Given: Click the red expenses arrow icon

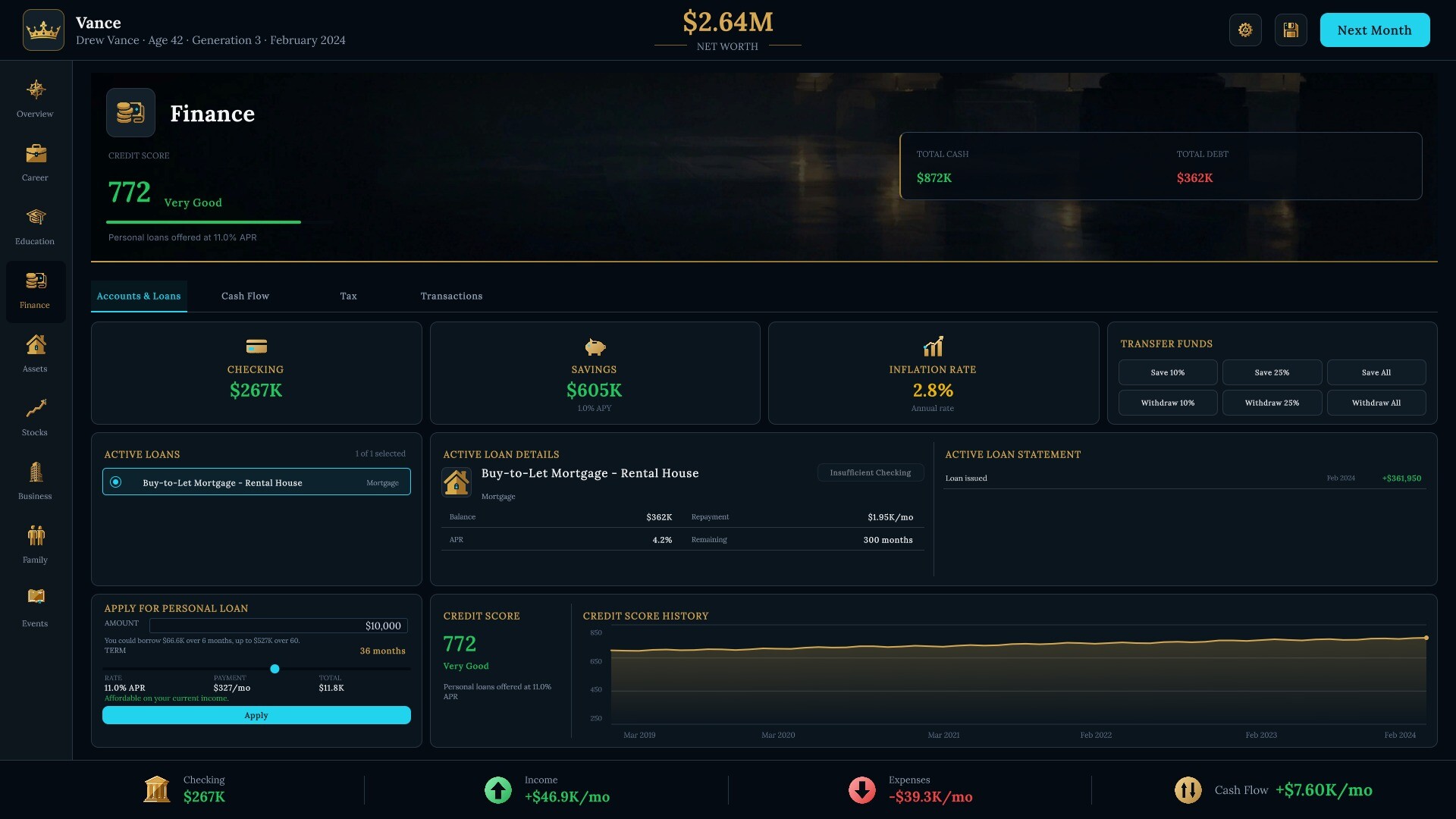Looking at the screenshot, I should coord(862,790).
